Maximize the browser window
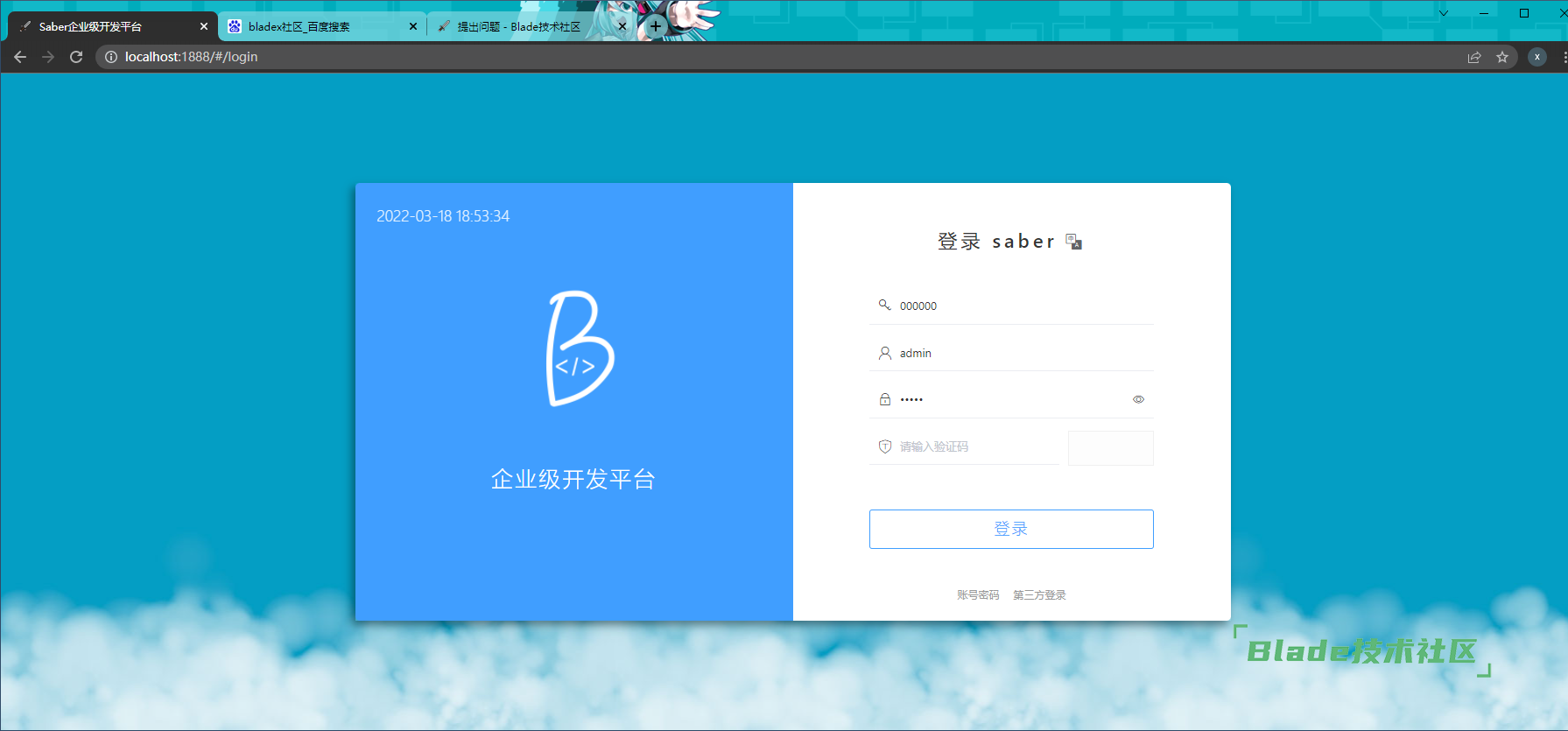Image resolution: width=1568 pixels, height=731 pixels. (x=1524, y=13)
